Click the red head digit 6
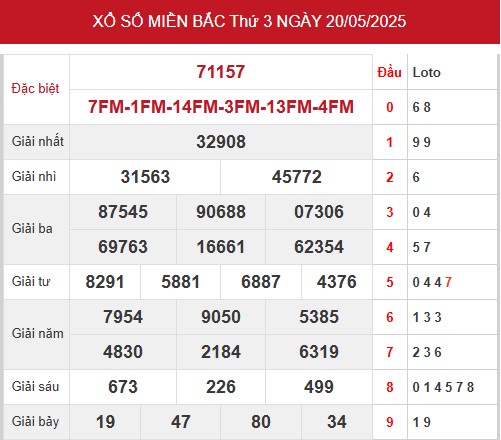This screenshot has width=501, height=440. click(x=390, y=317)
